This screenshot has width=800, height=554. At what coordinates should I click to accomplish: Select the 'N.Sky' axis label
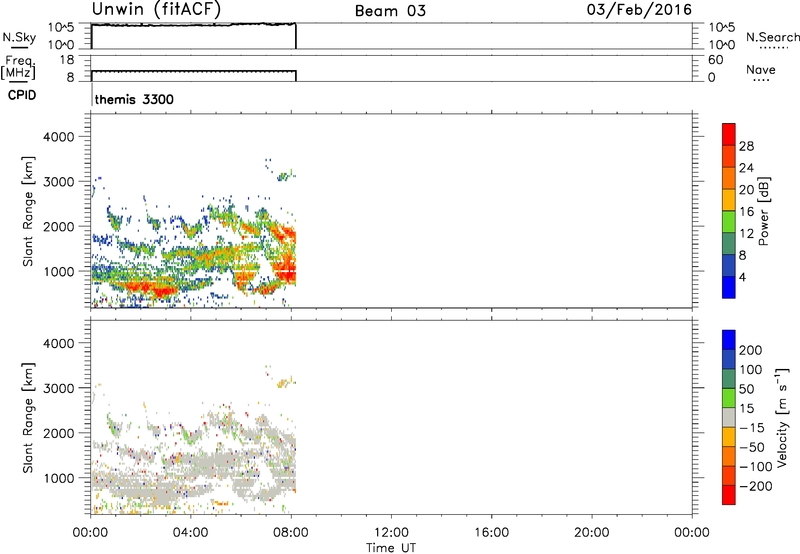pos(19,37)
